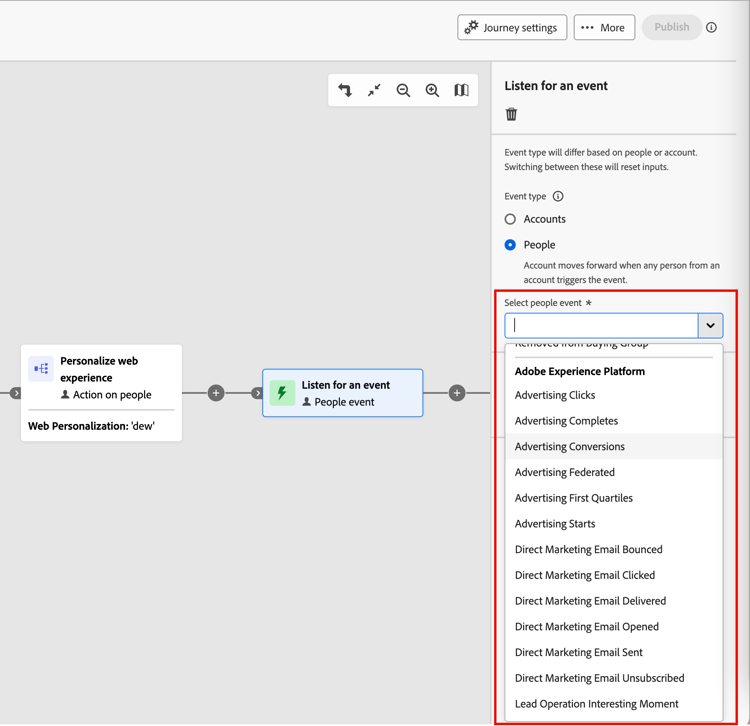Viewport: 750px width, 726px height.
Task: Click the fit-to-screen collapse arrows icon
Action: [374, 90]
